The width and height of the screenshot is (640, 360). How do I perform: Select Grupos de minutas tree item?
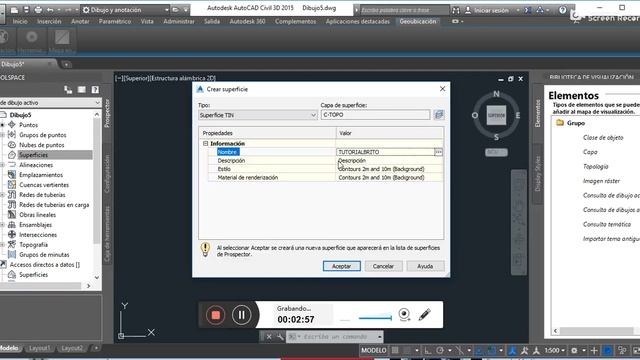point(44,255)
